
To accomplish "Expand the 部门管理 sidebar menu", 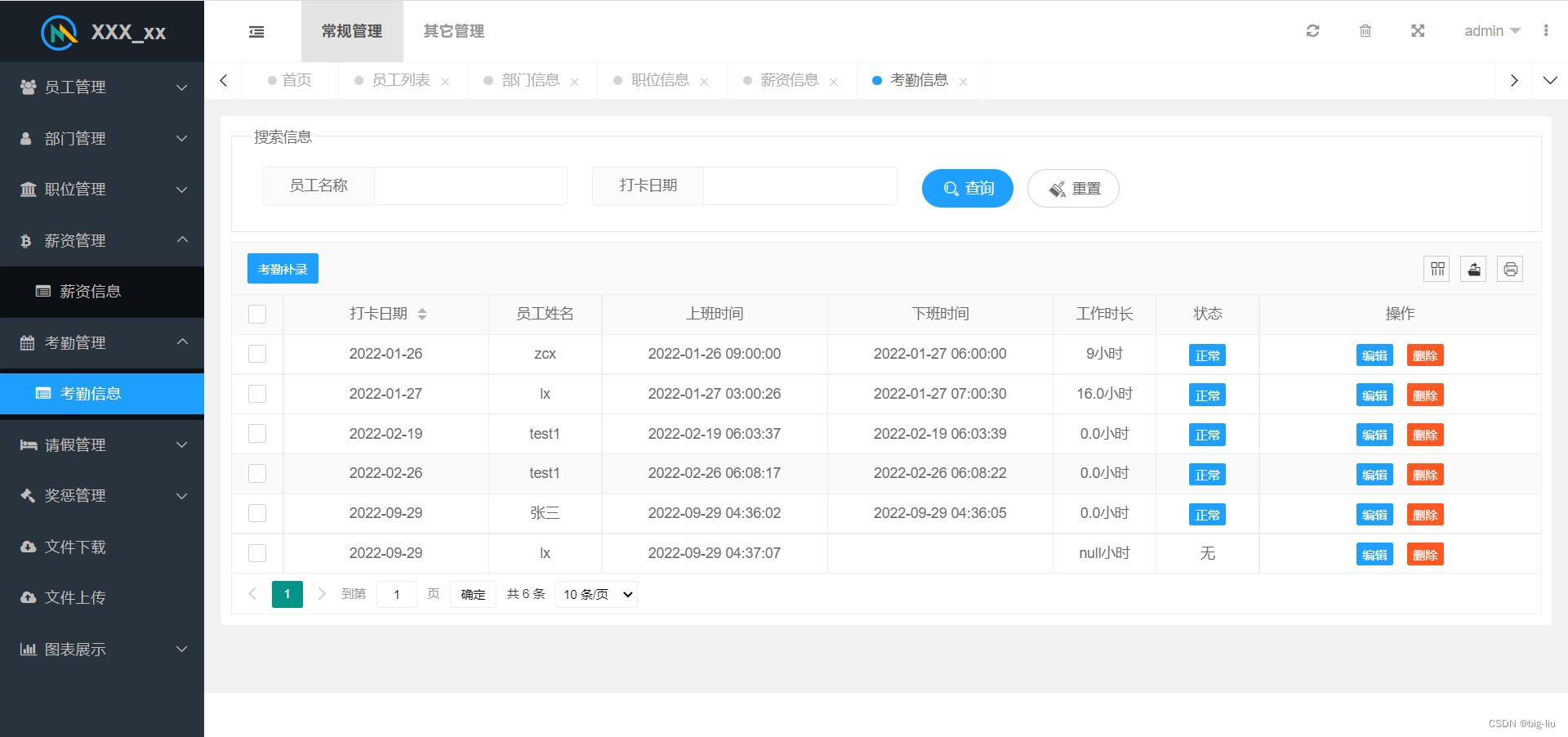I will click(102, 138).
